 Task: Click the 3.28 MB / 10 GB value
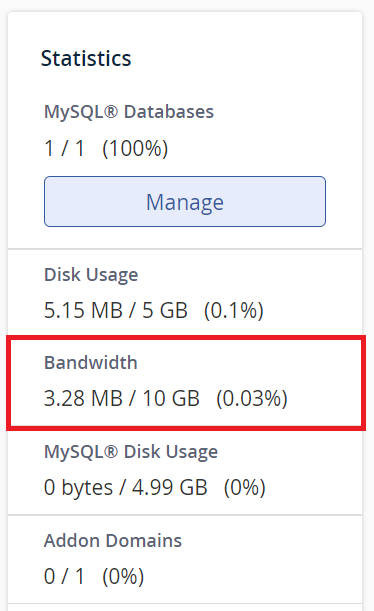click(x=122, y=398)
